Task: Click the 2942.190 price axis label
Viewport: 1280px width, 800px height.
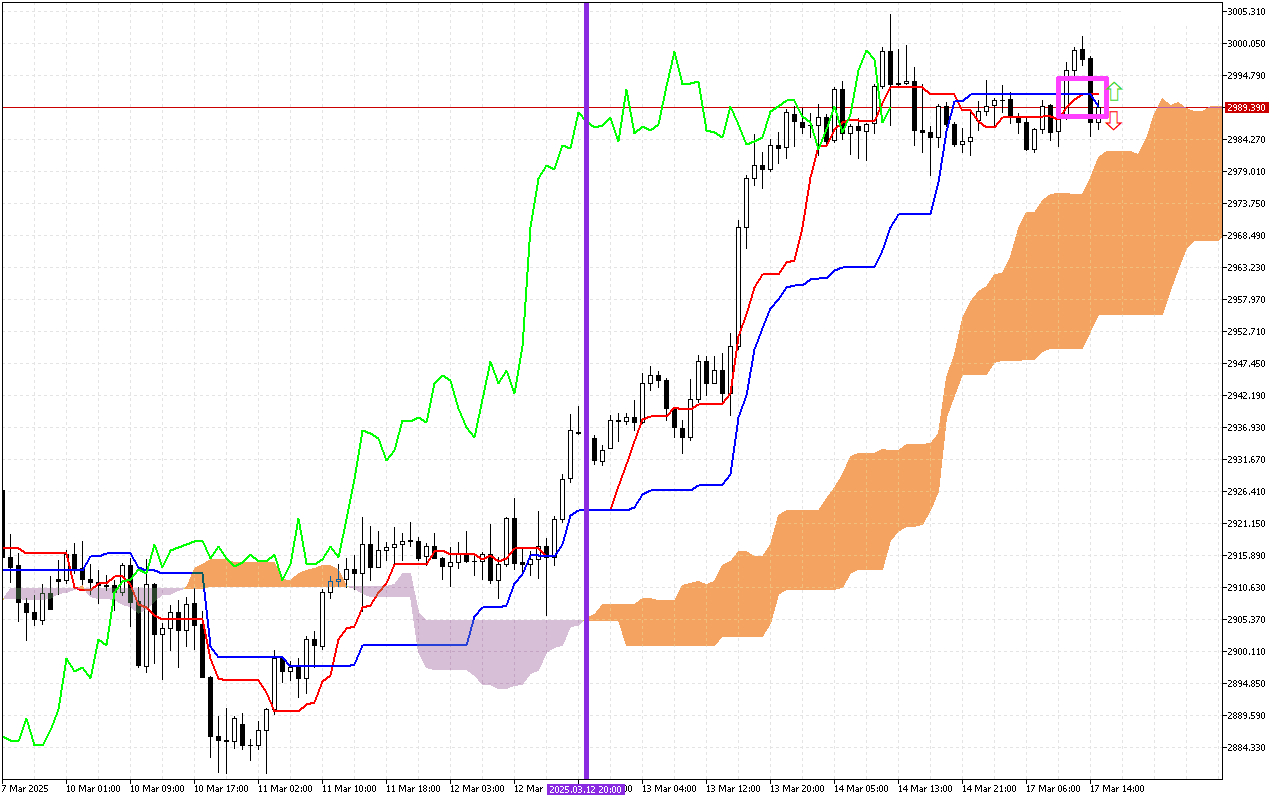Action: (x=1246, y=396)
